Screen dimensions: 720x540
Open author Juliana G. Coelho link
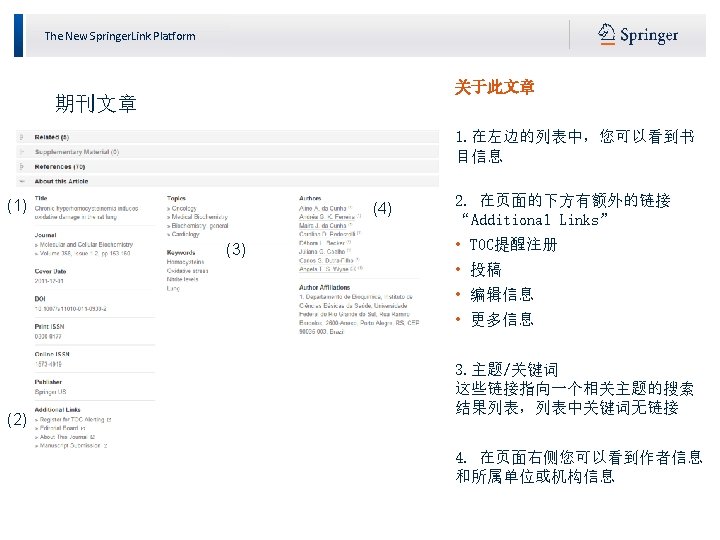(x=324, y=251)
